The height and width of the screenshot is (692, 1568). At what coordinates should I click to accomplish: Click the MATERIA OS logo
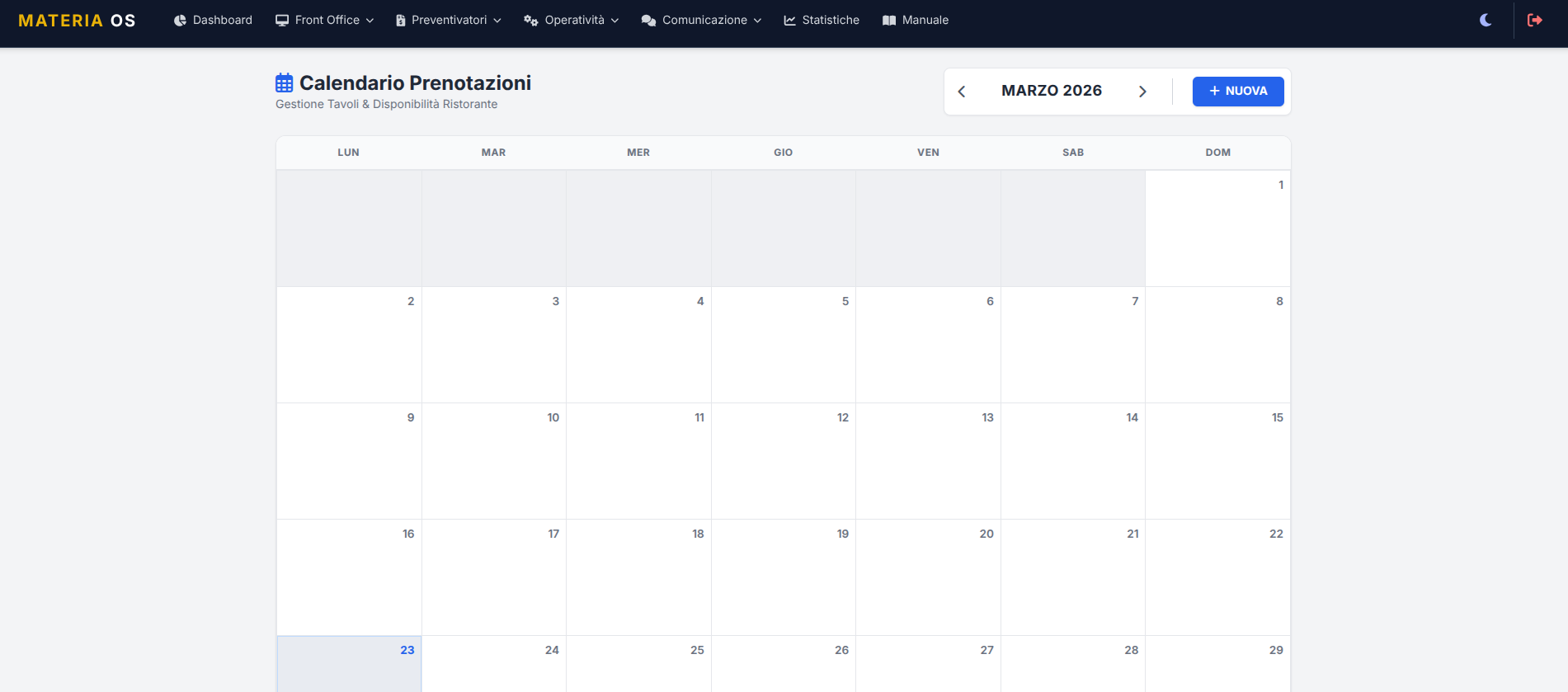click(77, 21)
